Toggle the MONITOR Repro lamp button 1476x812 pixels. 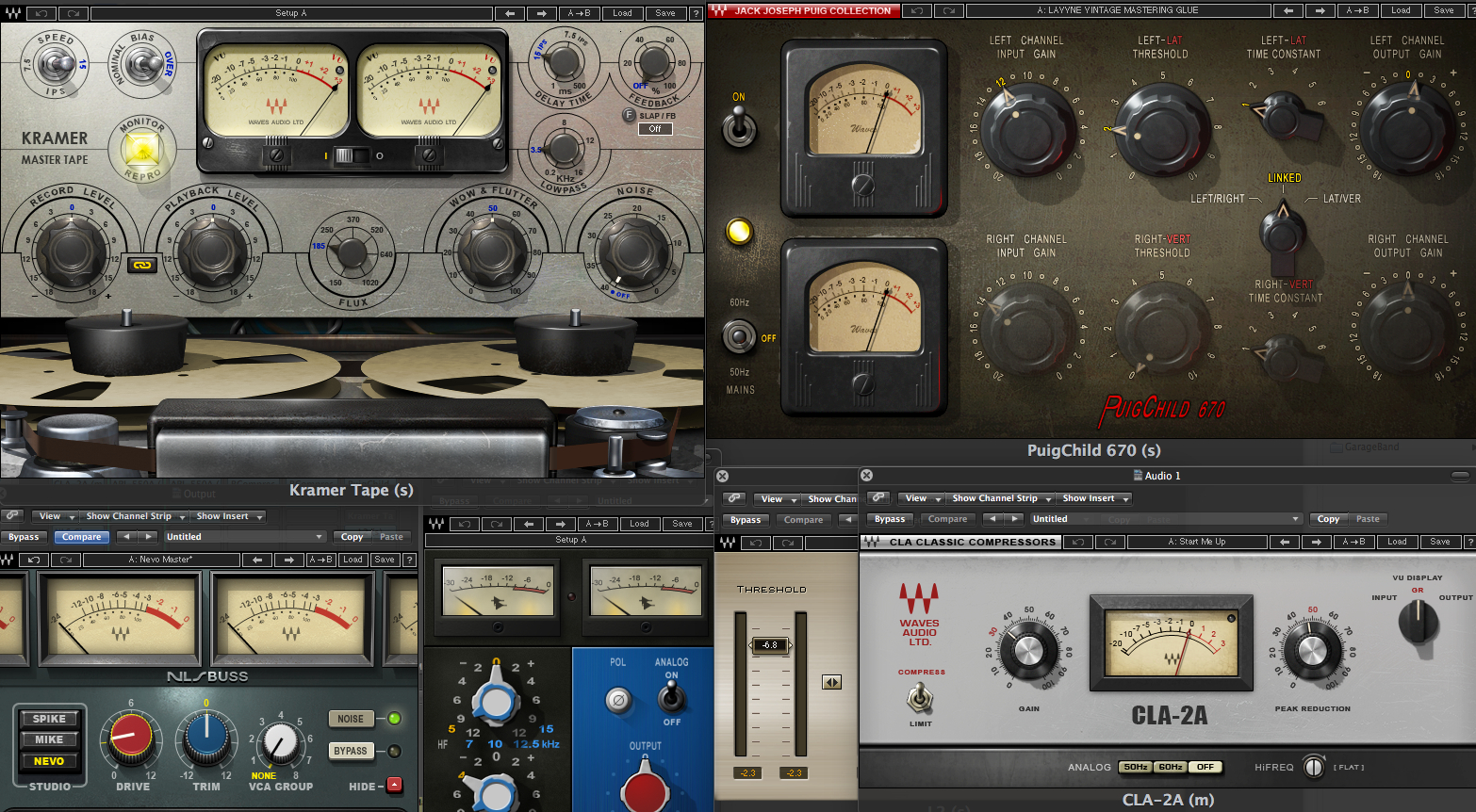(x=141, y=151)
